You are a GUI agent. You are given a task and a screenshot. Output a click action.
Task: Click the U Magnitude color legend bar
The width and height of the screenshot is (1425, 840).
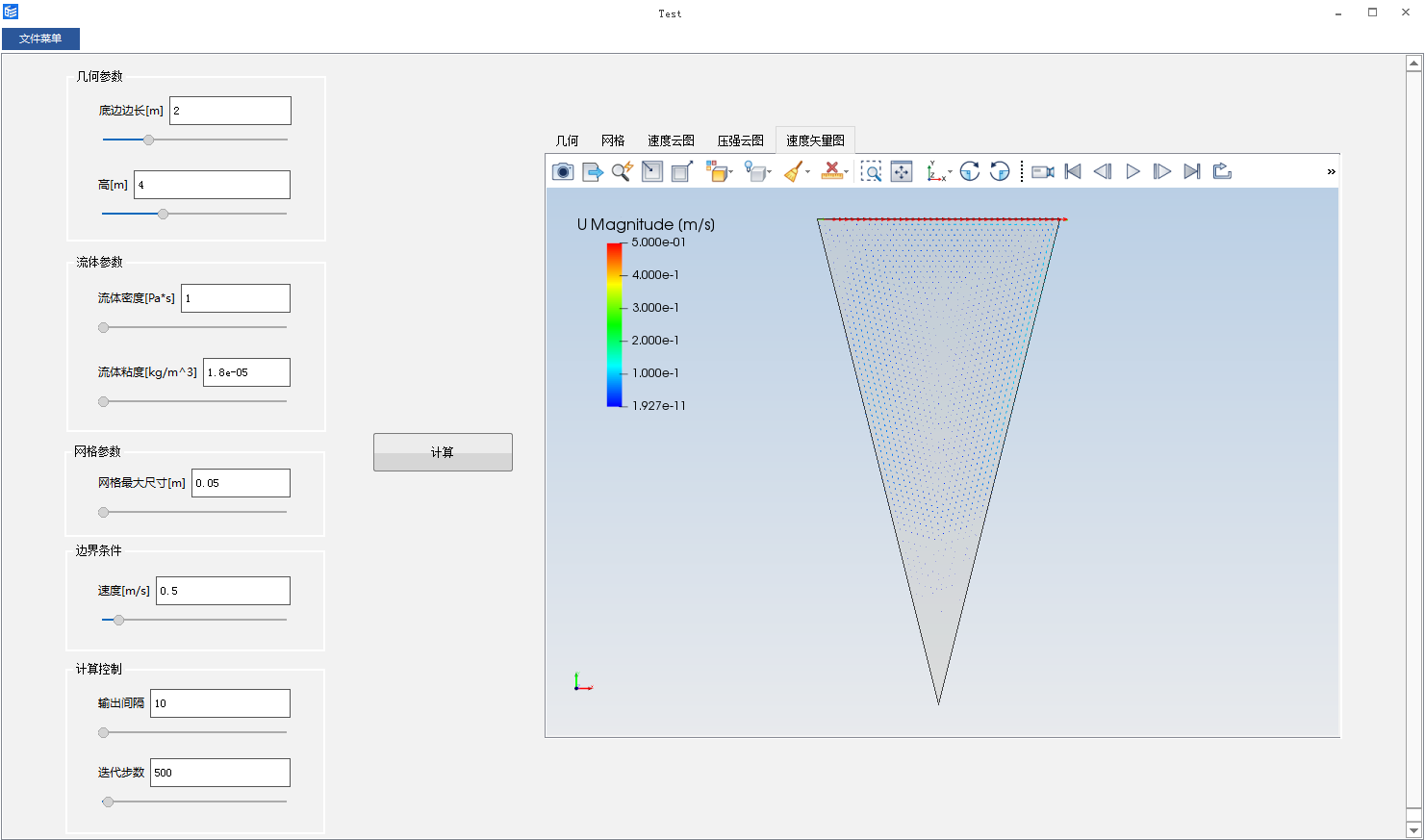(615, 324)
